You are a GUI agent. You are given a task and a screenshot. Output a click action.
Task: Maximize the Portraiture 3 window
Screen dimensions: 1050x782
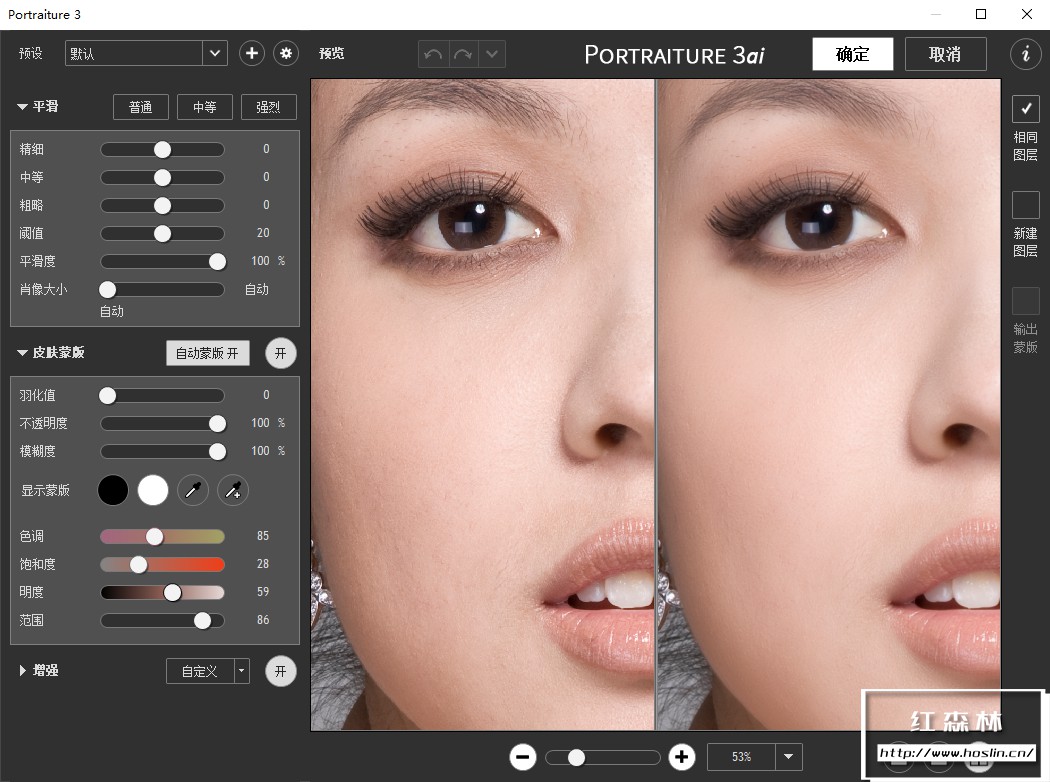tap(981, 14)
